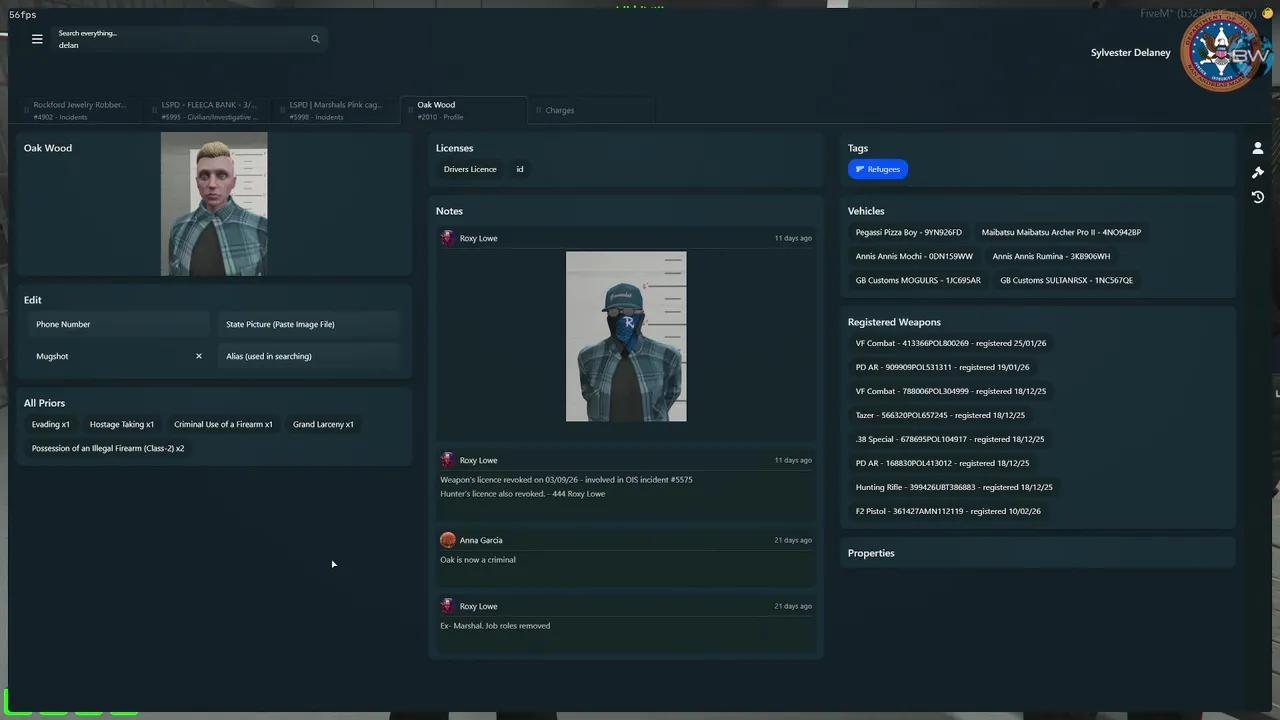
Task: Click the gavel charges icon
Action: click(x=1257, y=173)
